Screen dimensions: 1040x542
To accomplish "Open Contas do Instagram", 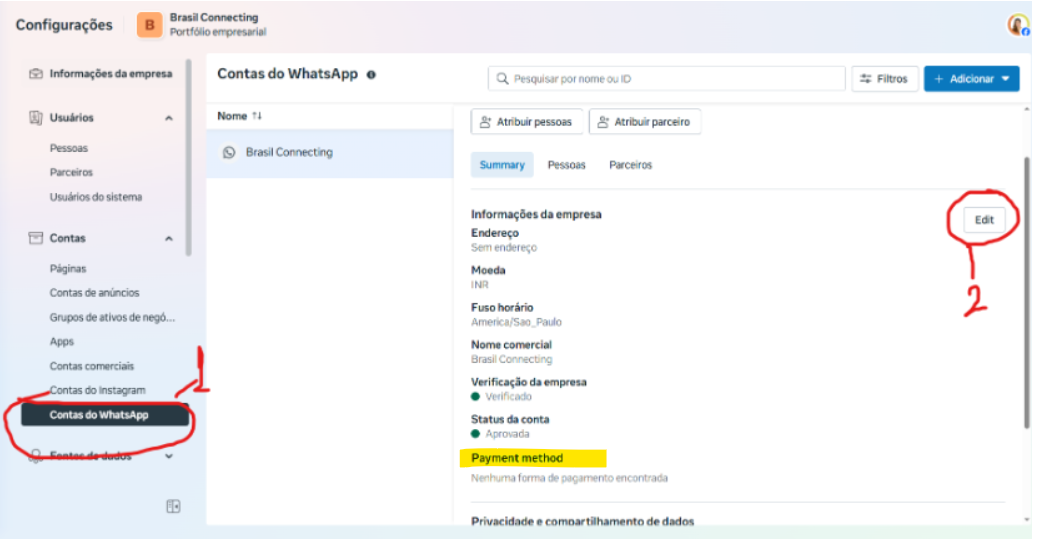I will pyautogui.click(x=98, y=390).
